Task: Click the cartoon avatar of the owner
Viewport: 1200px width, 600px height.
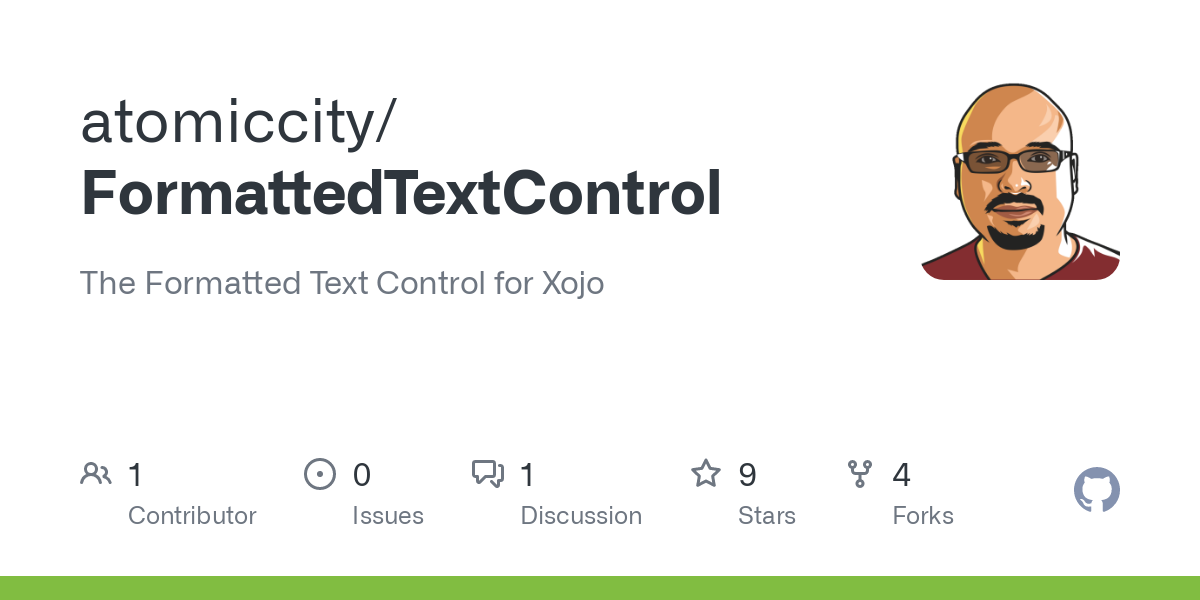Action: [x=1020, y=180]
